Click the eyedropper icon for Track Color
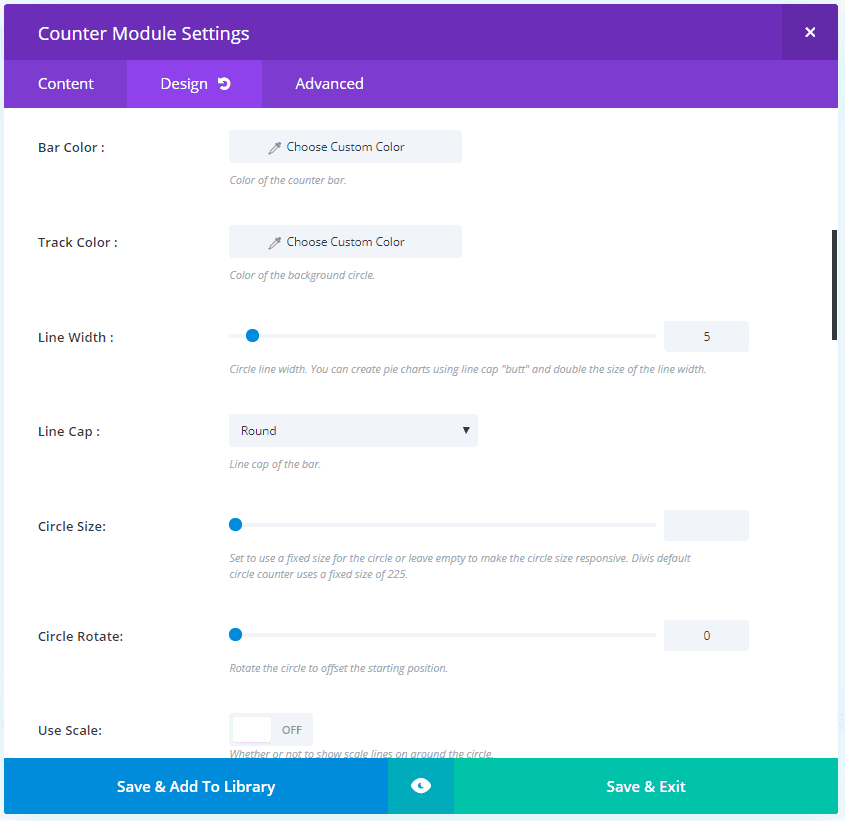The width and height of the screenshot is (845, 821). point(275,242)
